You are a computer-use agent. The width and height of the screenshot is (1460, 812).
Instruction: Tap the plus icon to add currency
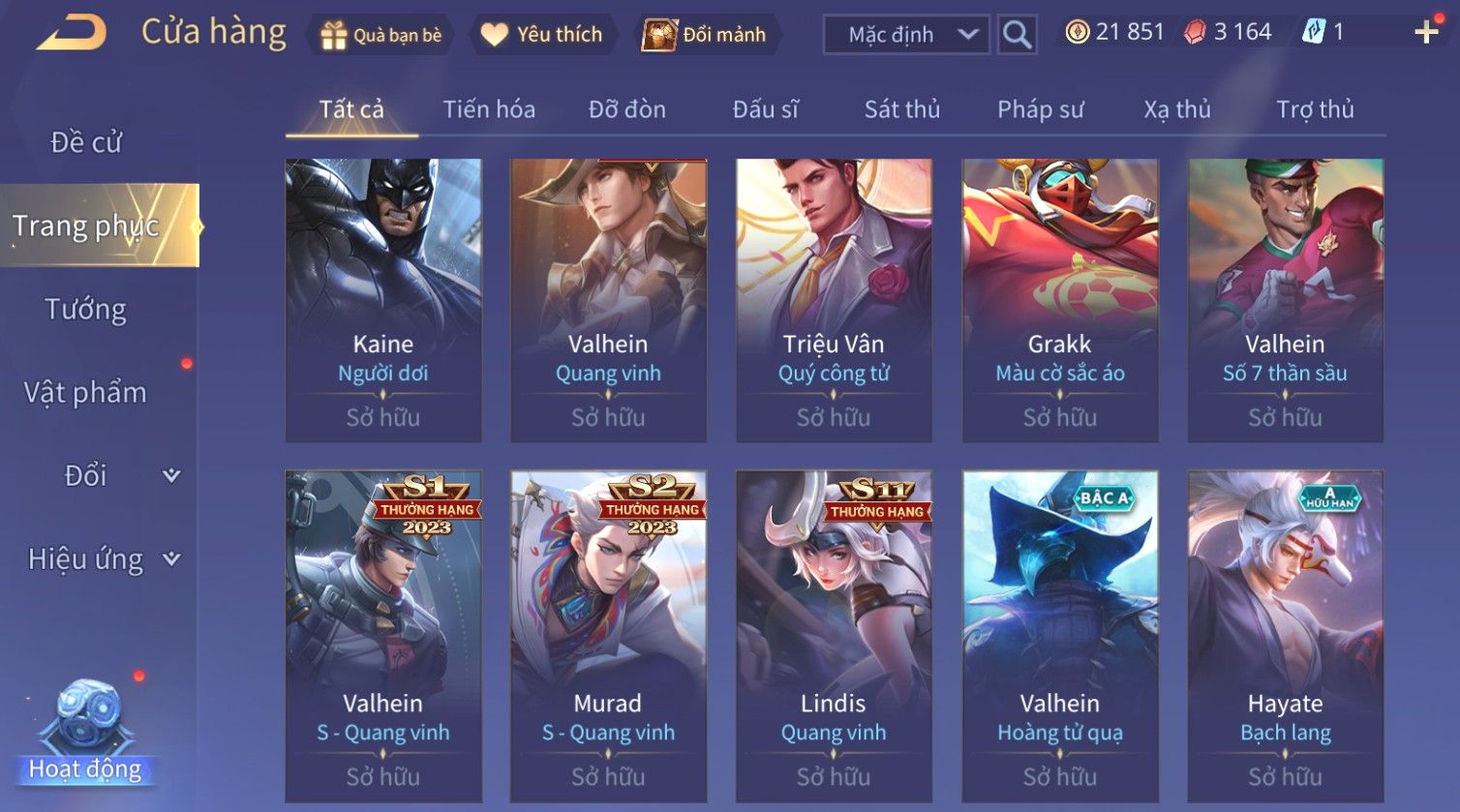[1426, 33]
